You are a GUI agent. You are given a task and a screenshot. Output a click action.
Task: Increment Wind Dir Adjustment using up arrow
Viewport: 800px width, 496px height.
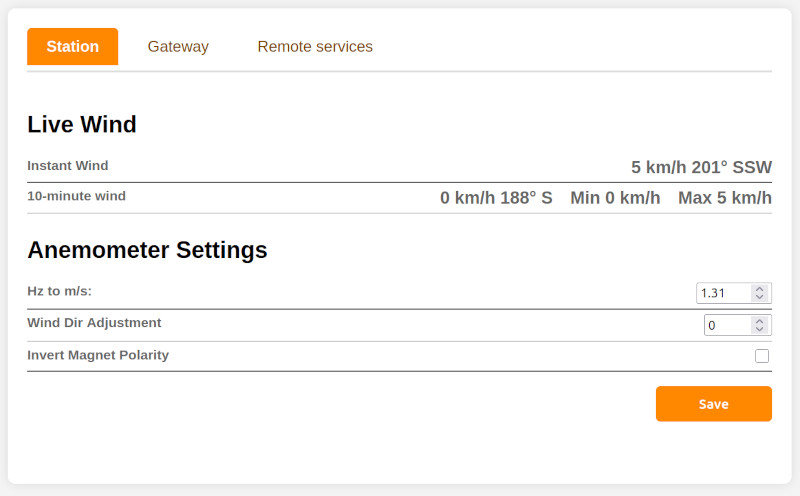pos(760,321)
